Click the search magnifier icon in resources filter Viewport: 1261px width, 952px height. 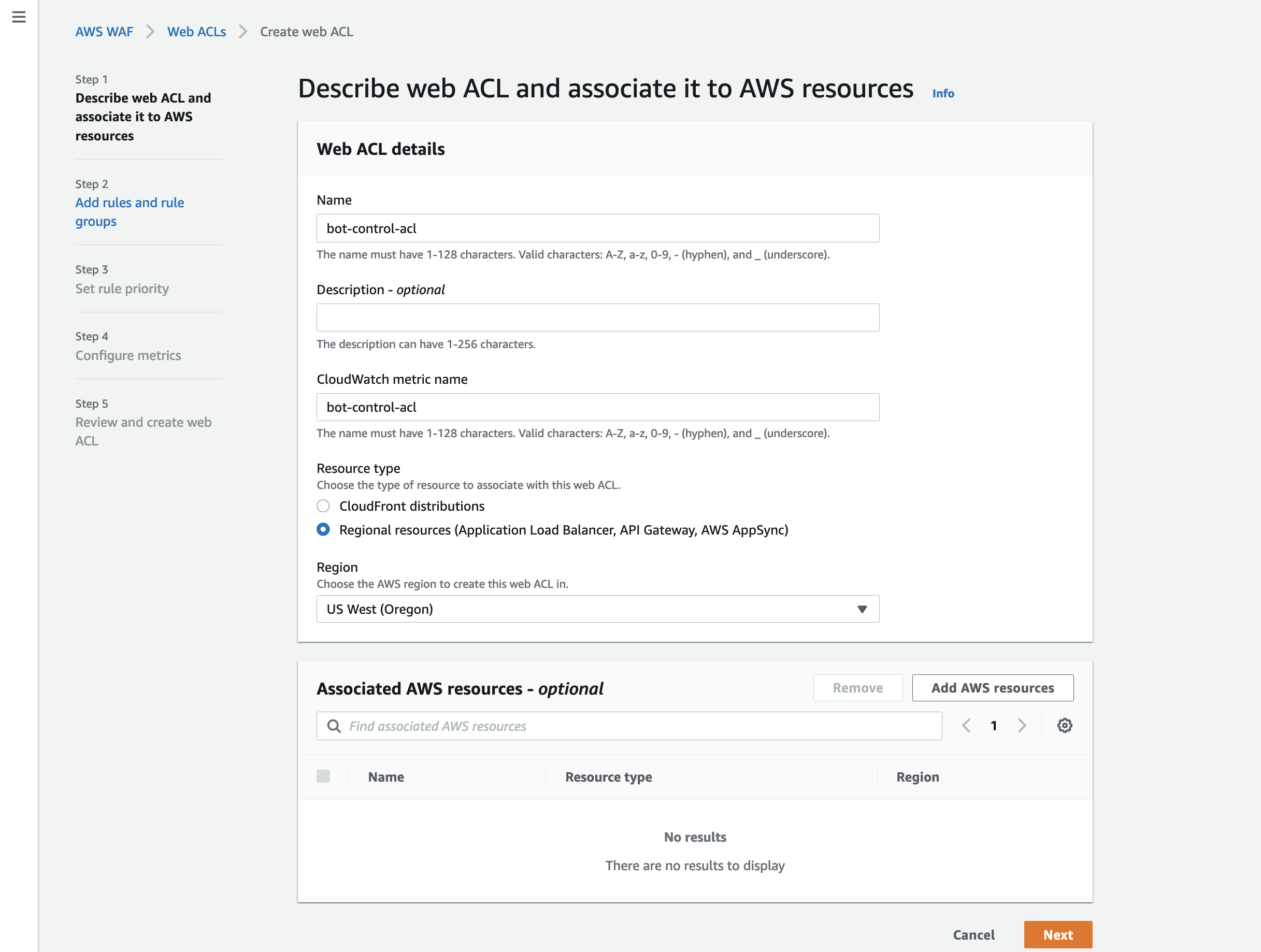[334, 726]
